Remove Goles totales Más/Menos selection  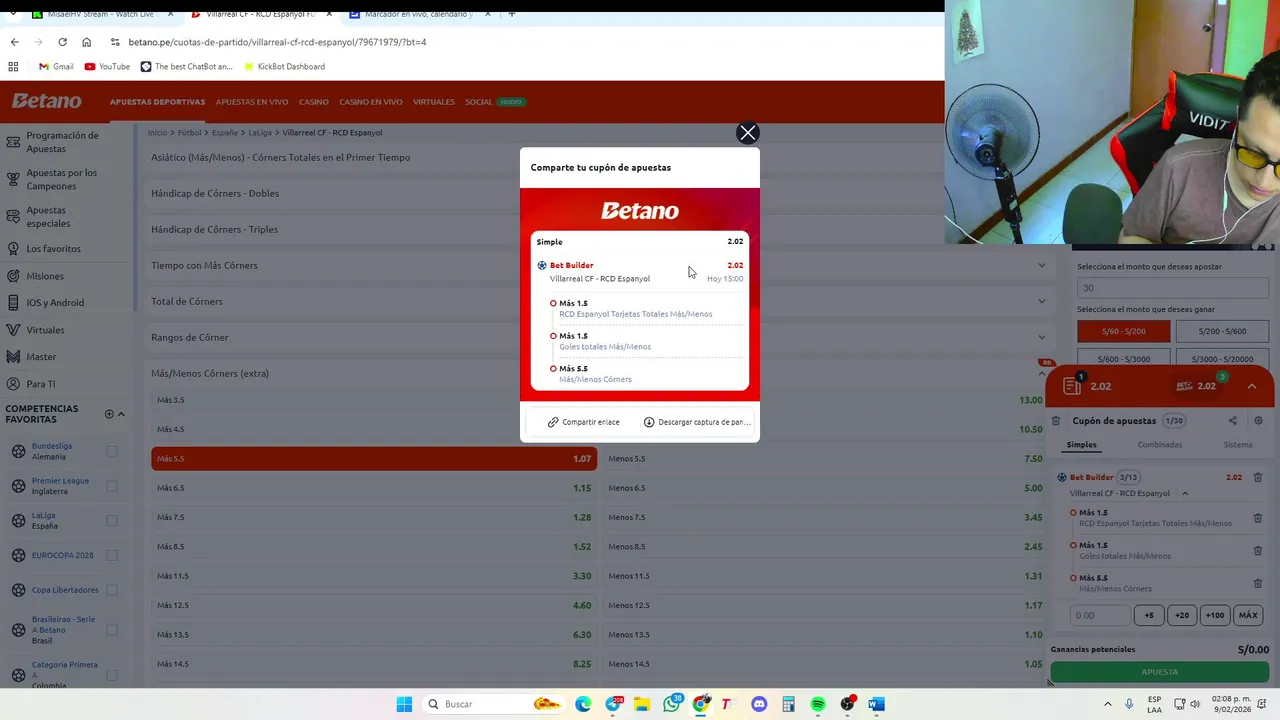click(x=1258, y=551)
